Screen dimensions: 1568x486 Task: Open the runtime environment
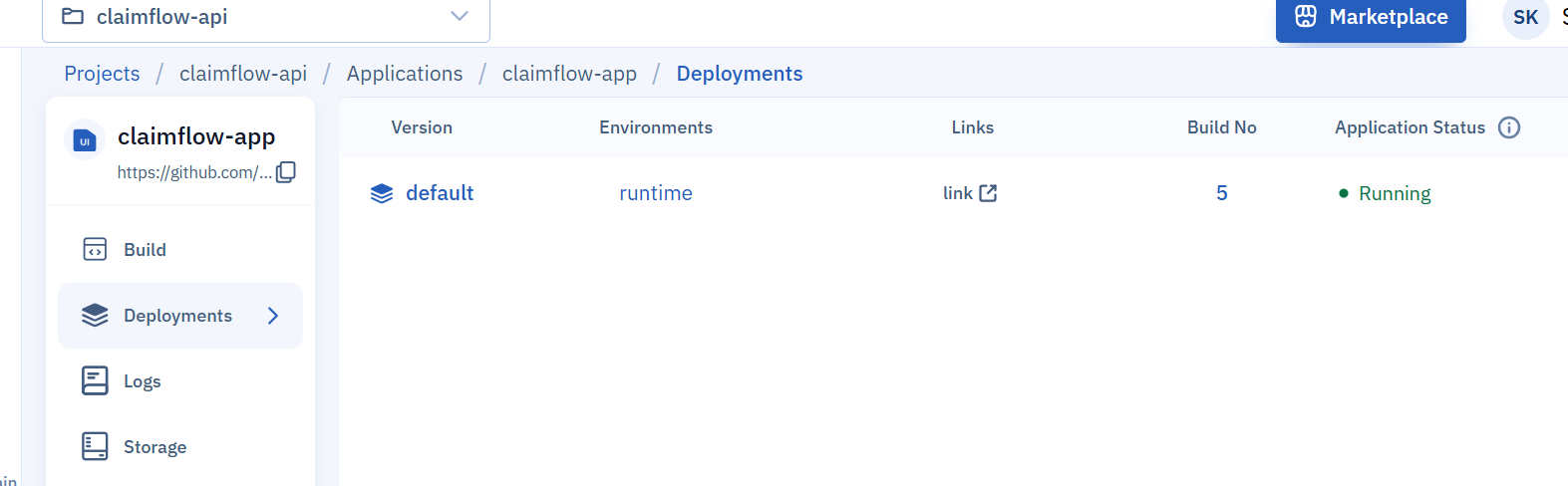point(656,193)
